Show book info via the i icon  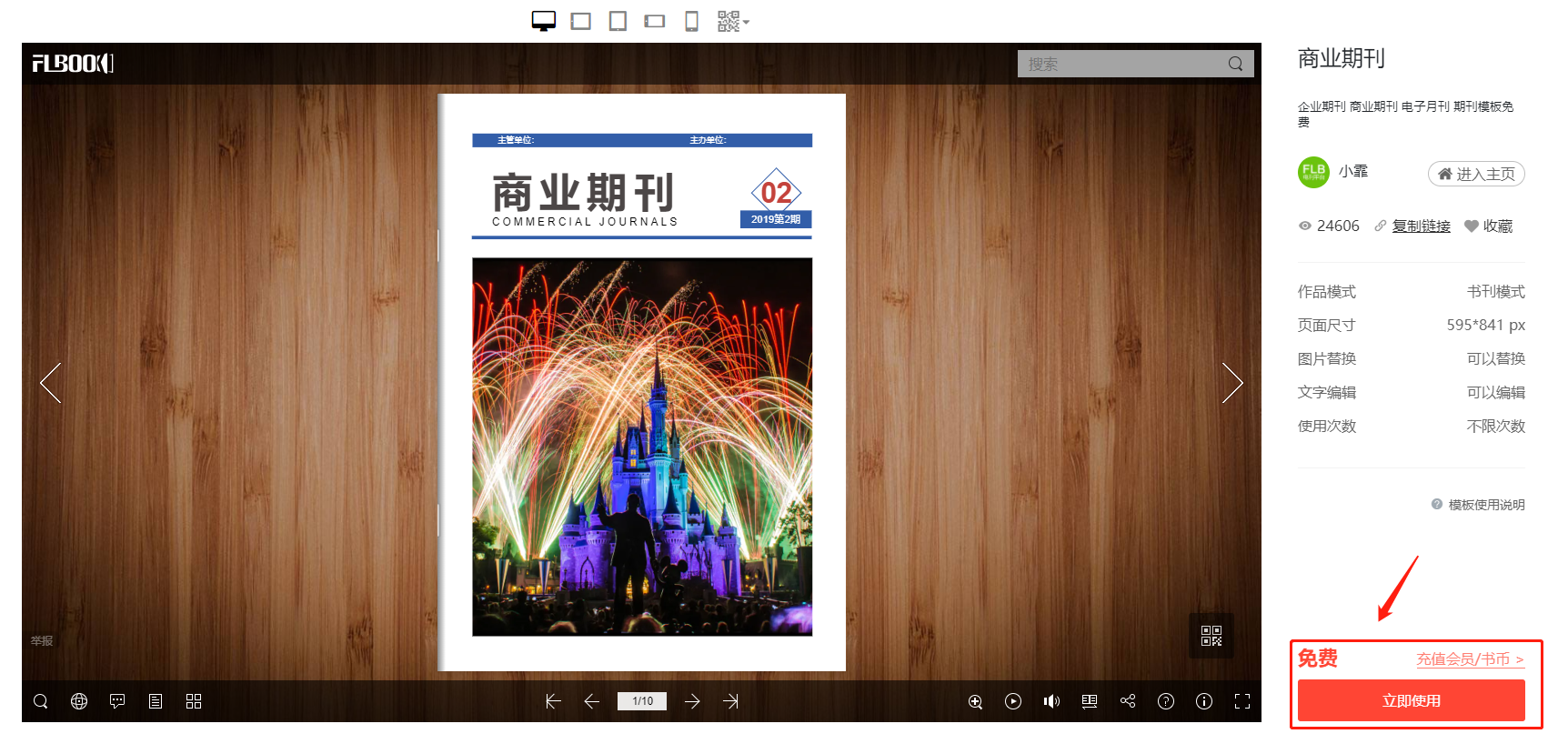pos(1204,701)
